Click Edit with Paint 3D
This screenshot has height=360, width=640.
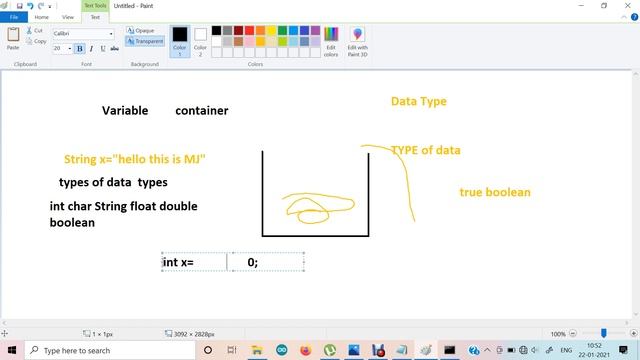(x=358, y=41)
